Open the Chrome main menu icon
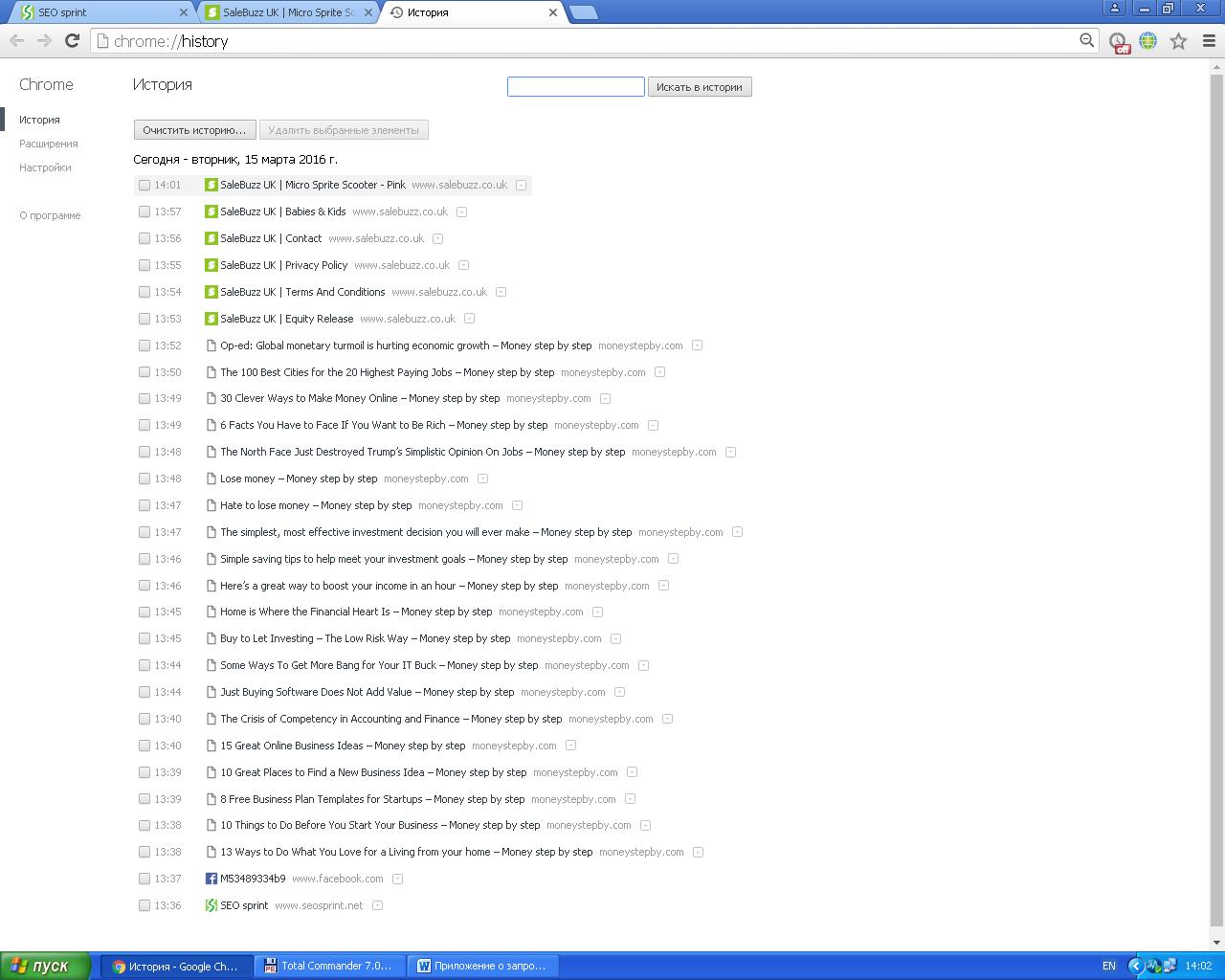The width and height of the screenshot is (1225, 980). point(1208,41)
